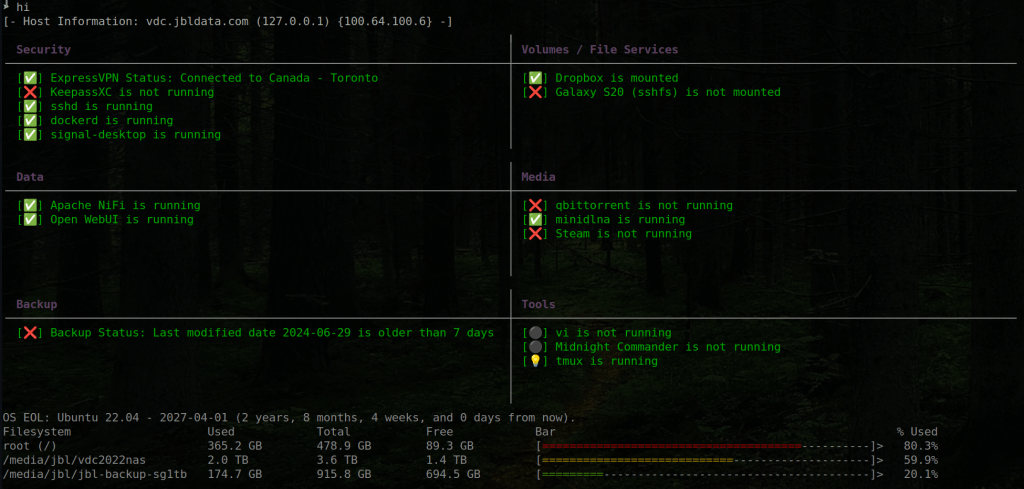Click the check icon beside Dropbox is mounted
This screenshot has width=1024, height=489.
coord(535,78)
